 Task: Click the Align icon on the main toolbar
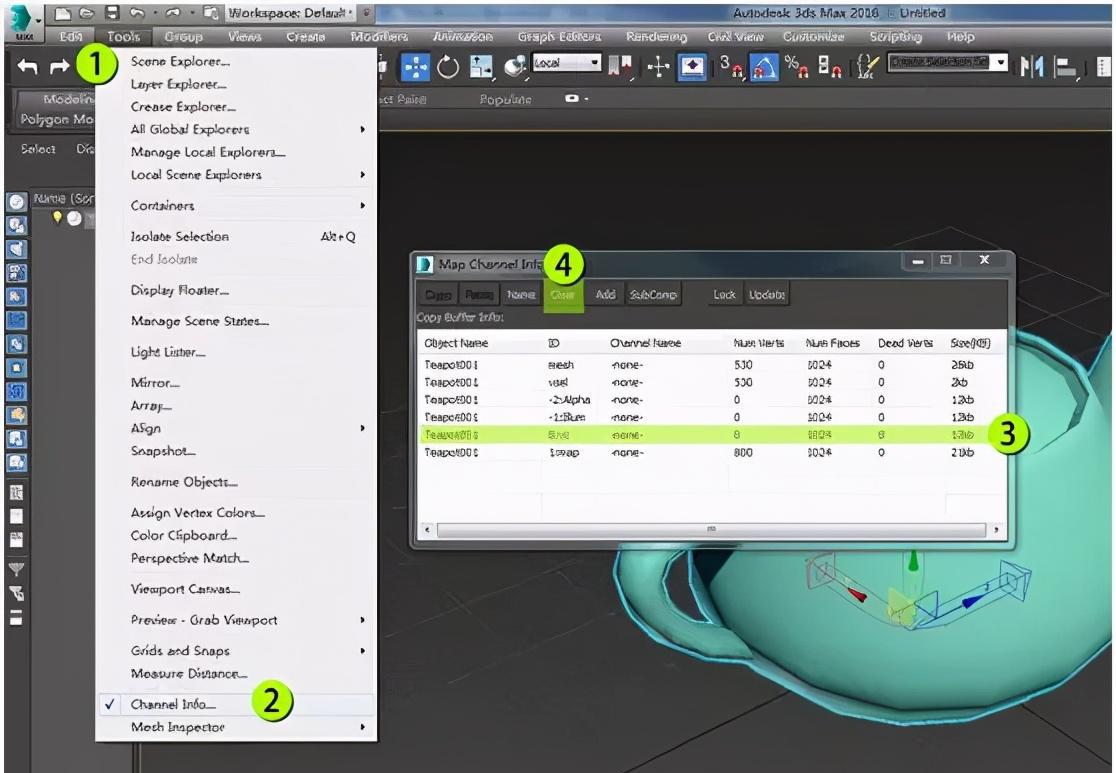(x=1065, y=67)
